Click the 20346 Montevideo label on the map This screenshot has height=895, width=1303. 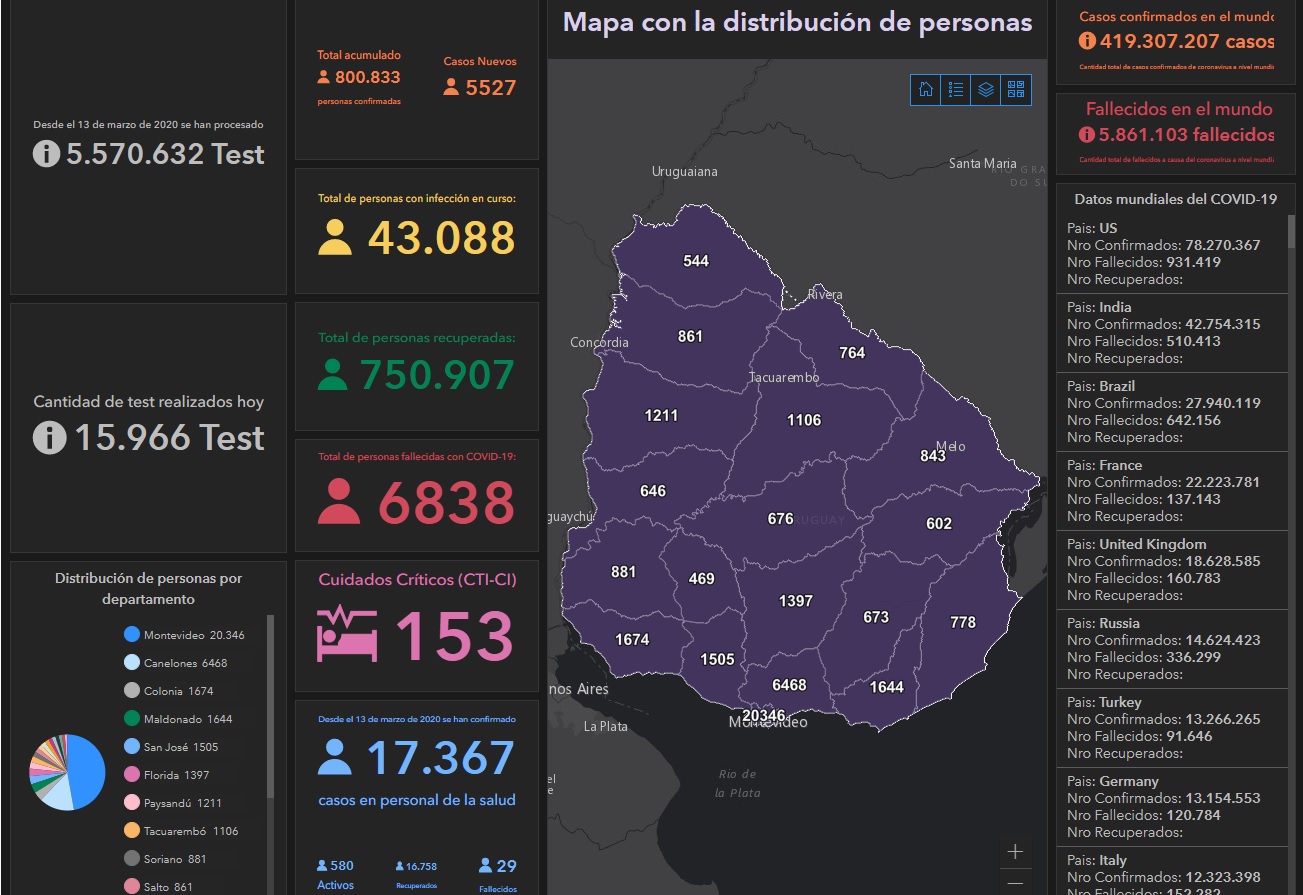click(x=764, y=716)
